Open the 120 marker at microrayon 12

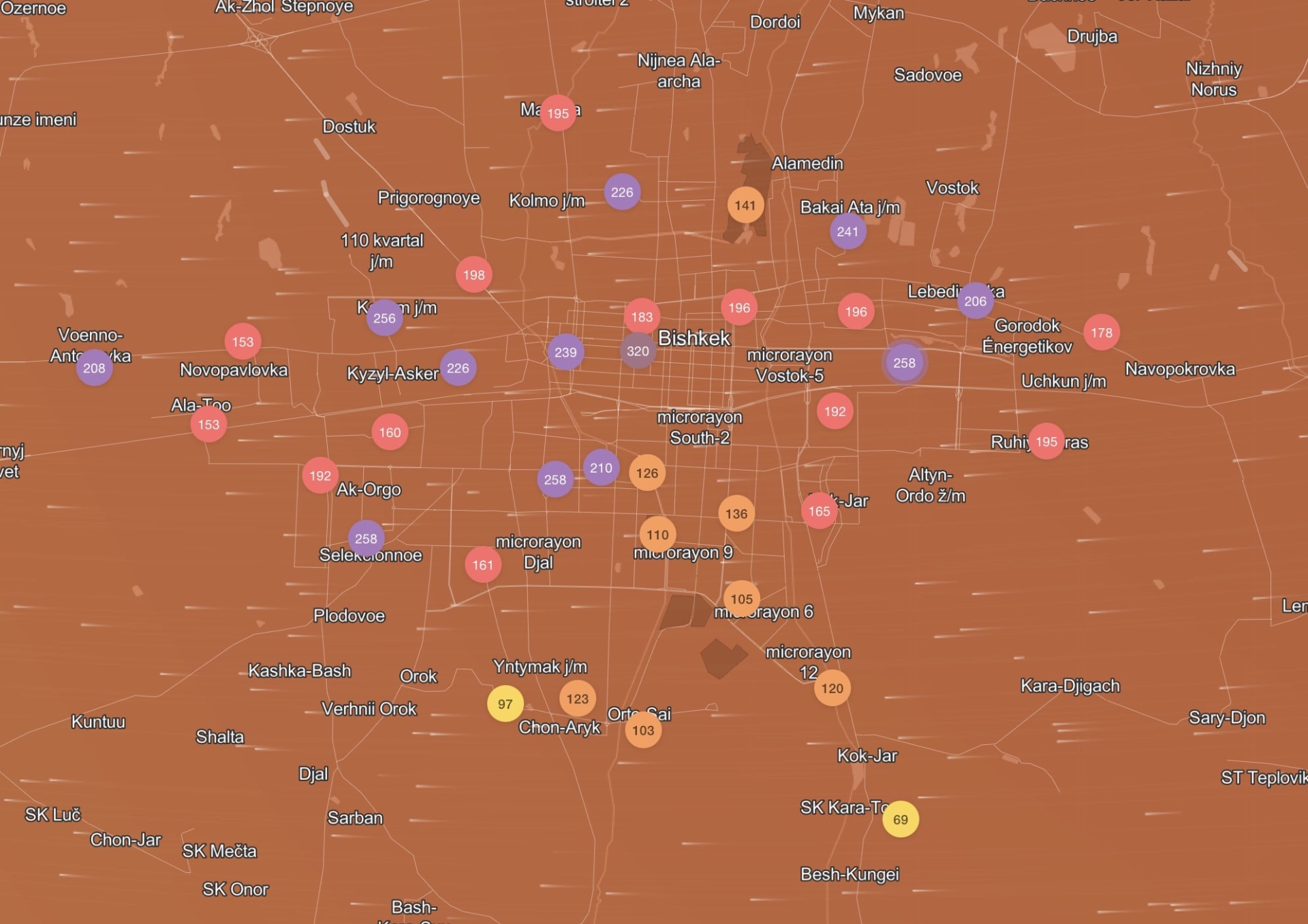coord(832,688)
